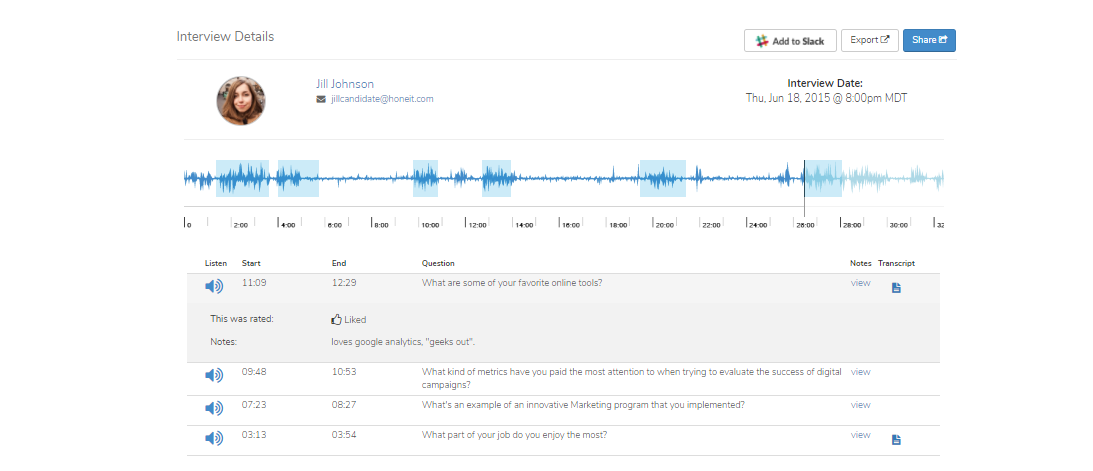Select the highlighted waveform segment near 20:00
The height and width of the screenshot is (471, 1093).
point(662,179)
